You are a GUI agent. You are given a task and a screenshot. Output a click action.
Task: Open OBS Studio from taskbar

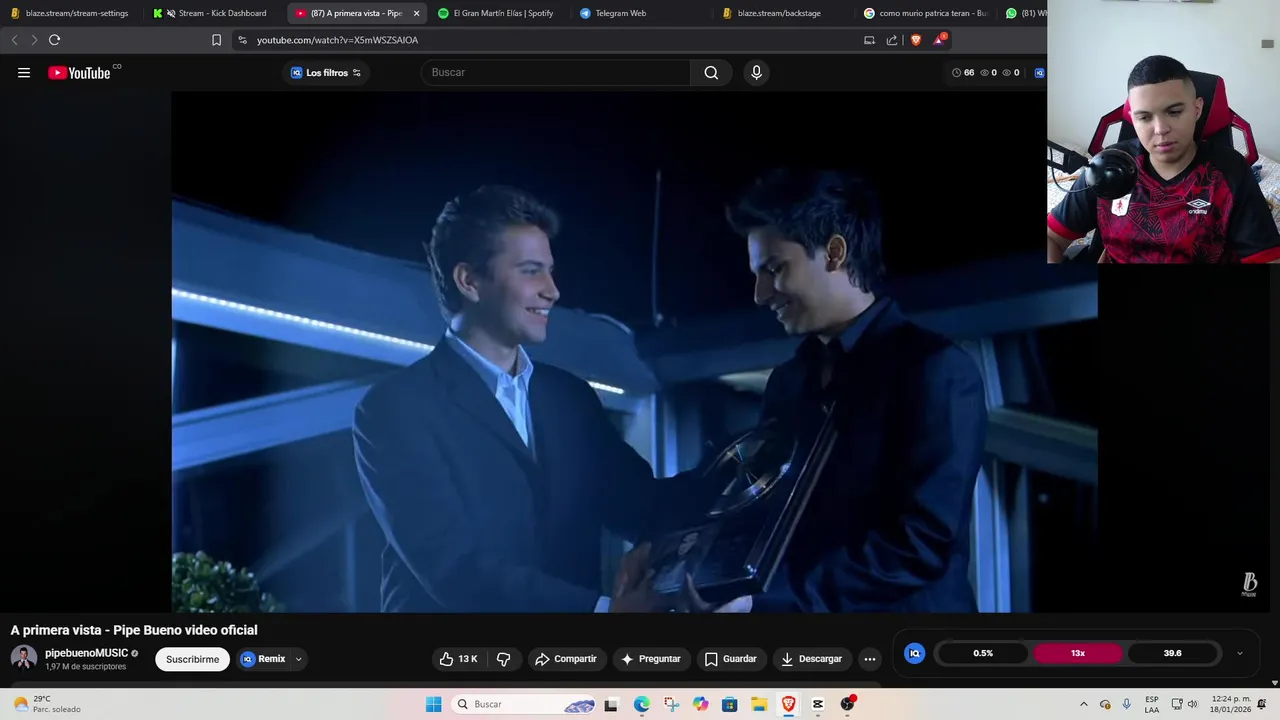pyautogui.click(x=847, y=704)
